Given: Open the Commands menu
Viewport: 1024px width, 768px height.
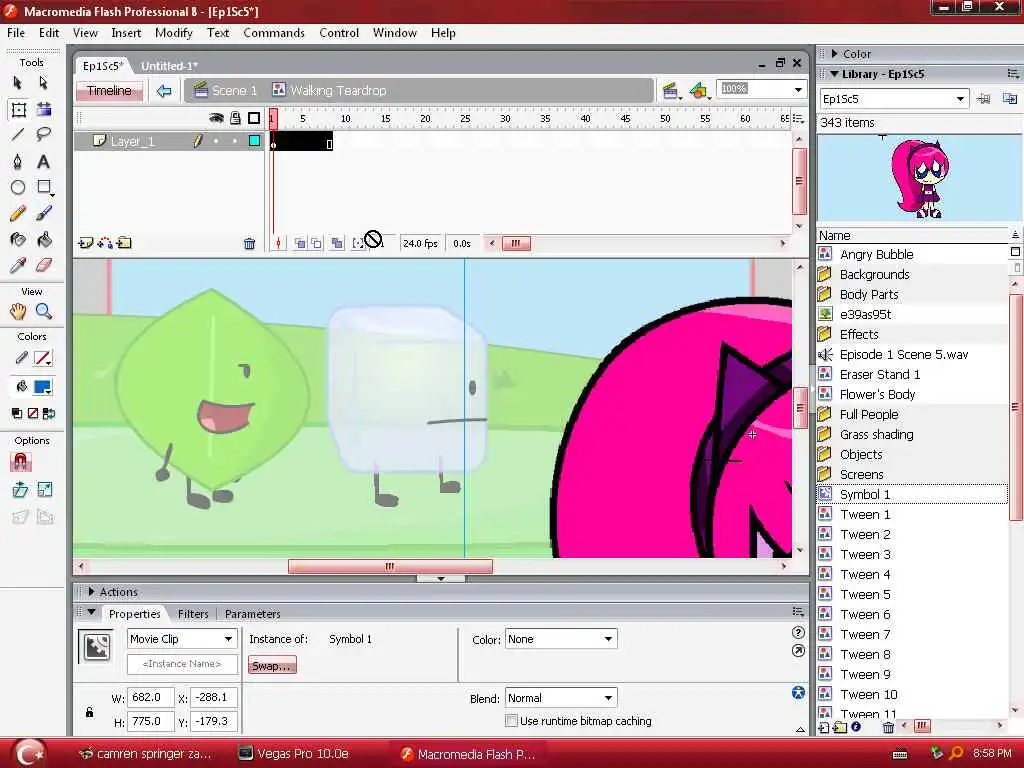Looking at the screenshot, I should point(274,33).
